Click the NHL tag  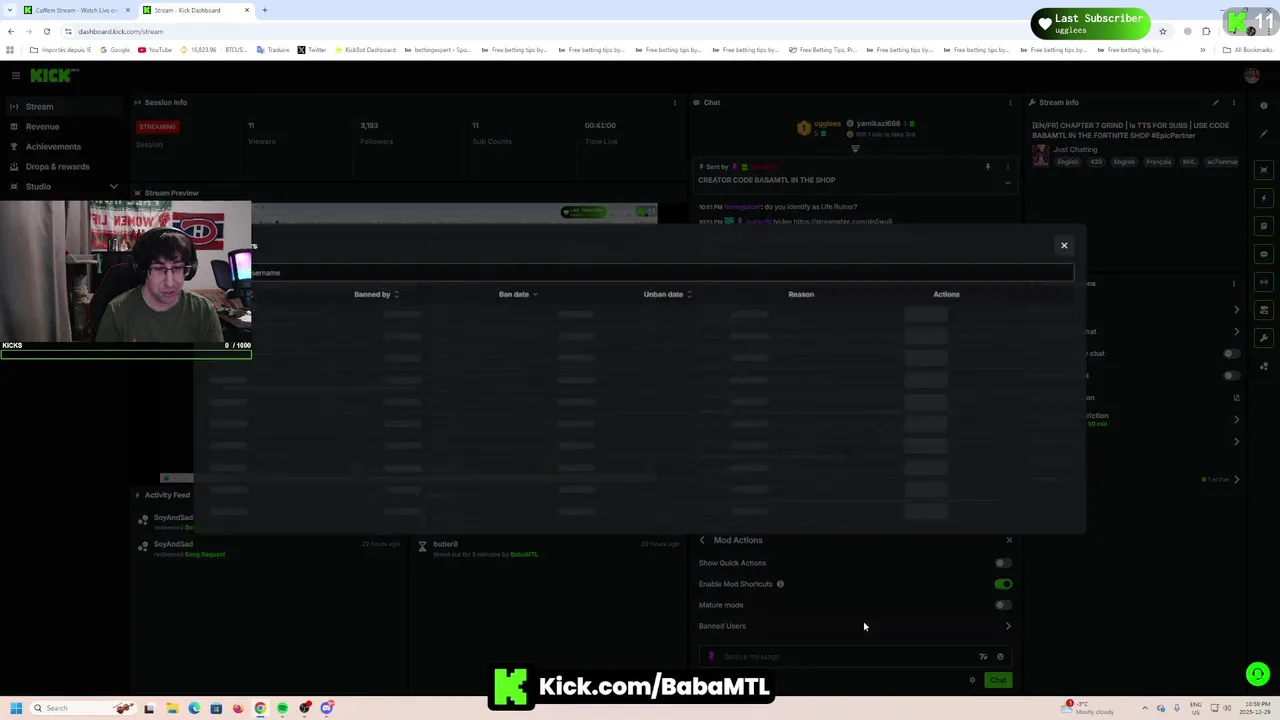[x=1189, y=162]
